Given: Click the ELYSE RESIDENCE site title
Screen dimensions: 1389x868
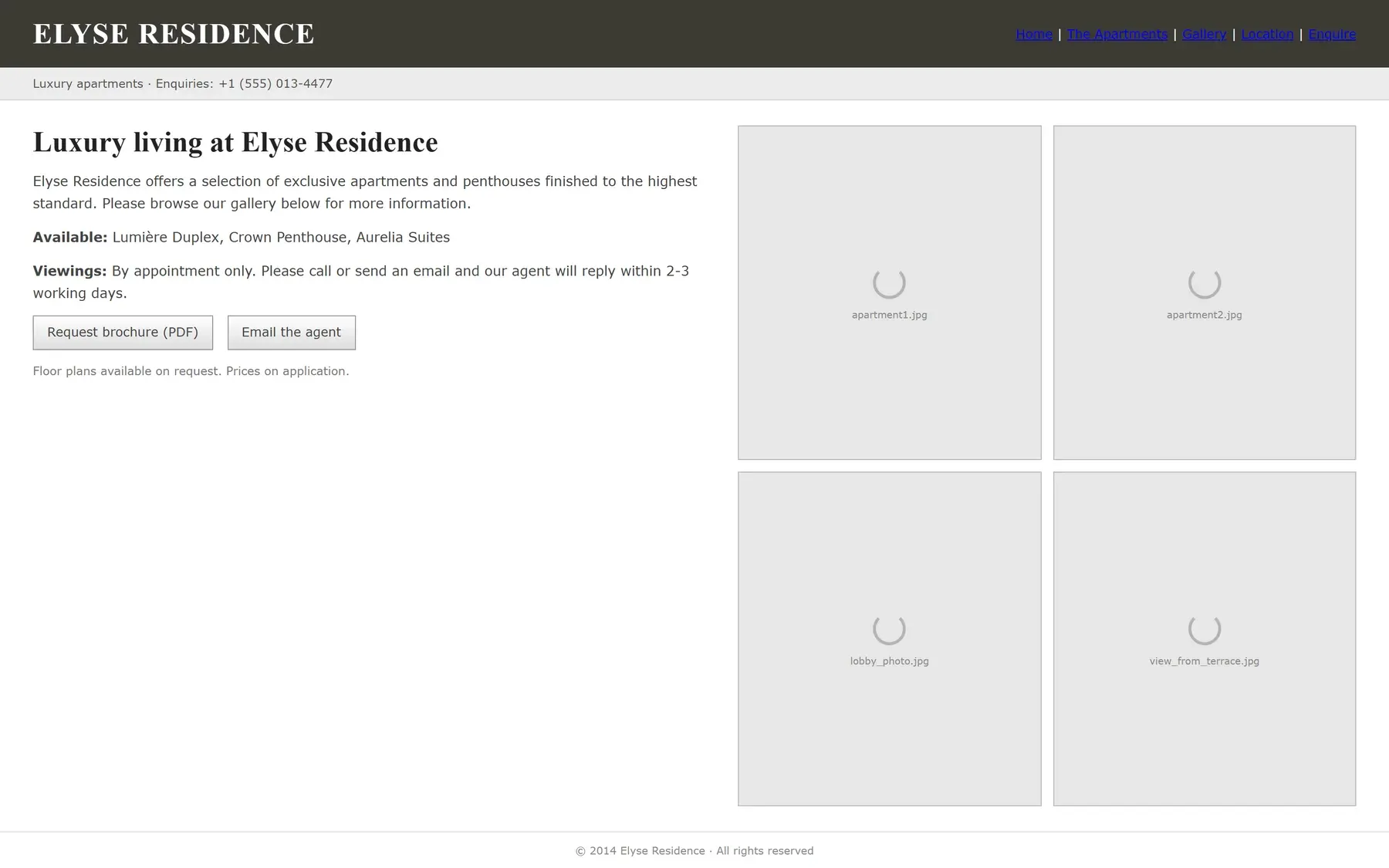Looking at the screenshot, I should (x=174, y=34).
